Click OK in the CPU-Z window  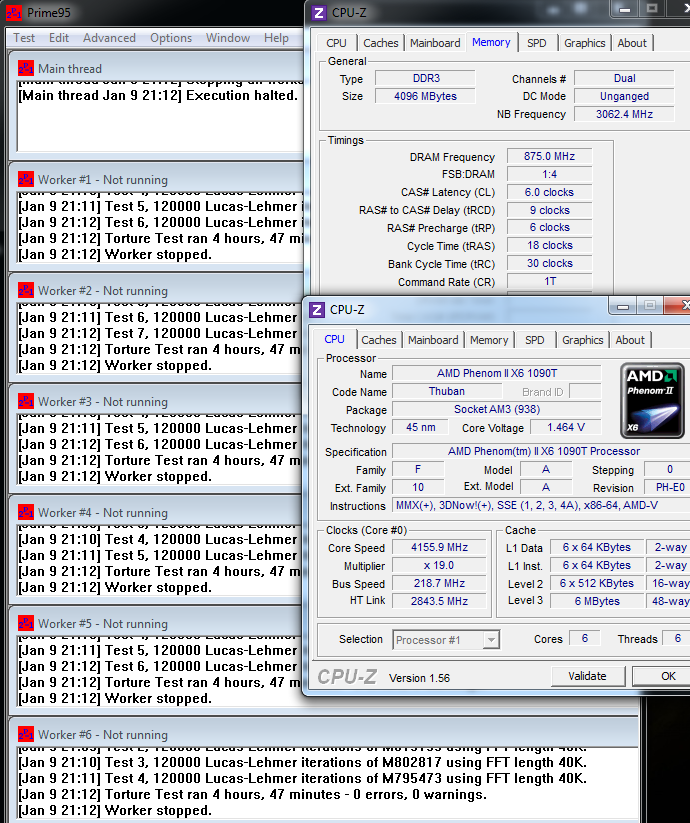pyautogui.click(x=667, y=676)
